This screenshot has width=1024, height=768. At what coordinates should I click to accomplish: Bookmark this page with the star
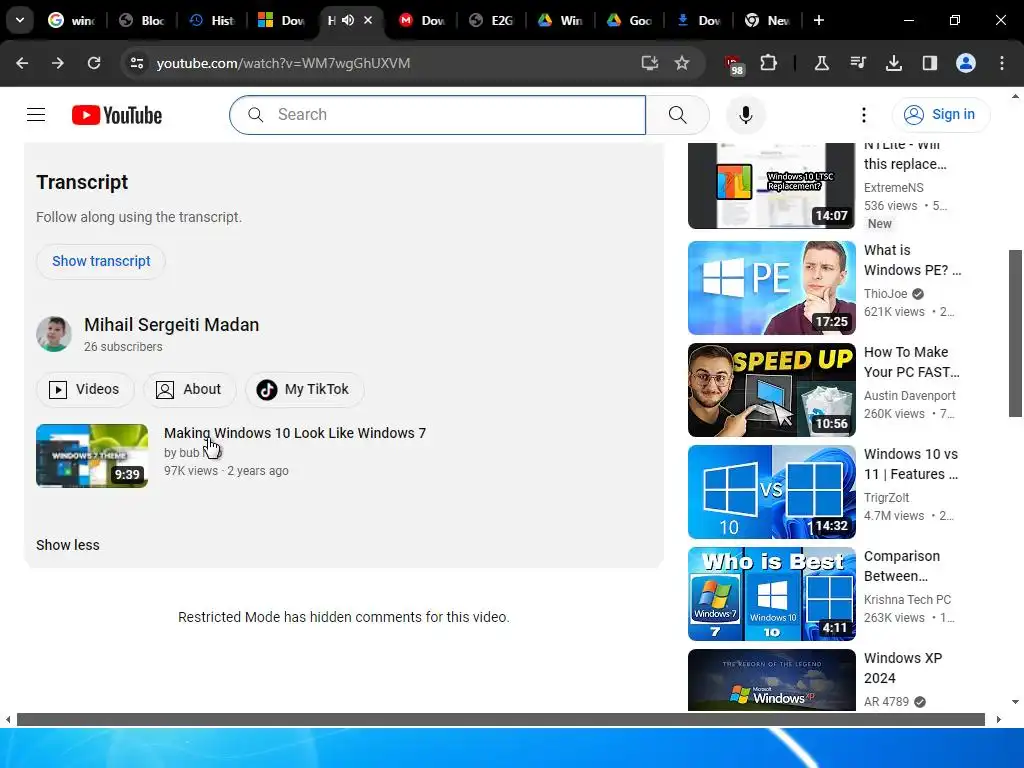point(682,63)
